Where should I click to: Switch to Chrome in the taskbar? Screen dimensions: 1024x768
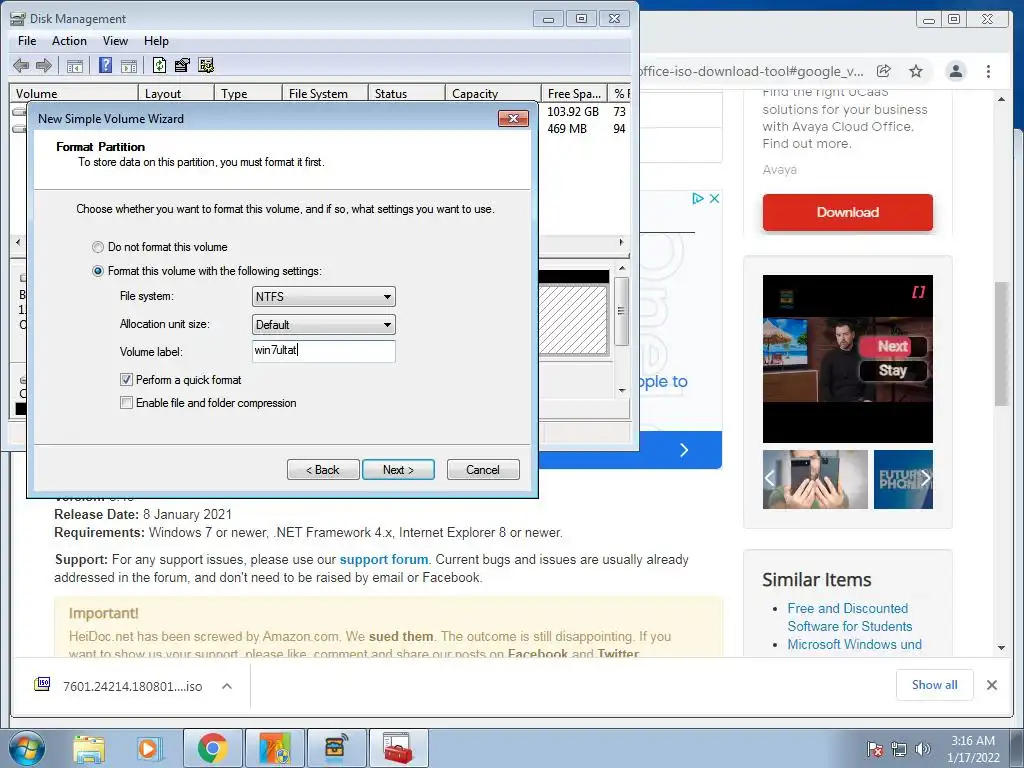click(x=212, y=748)
